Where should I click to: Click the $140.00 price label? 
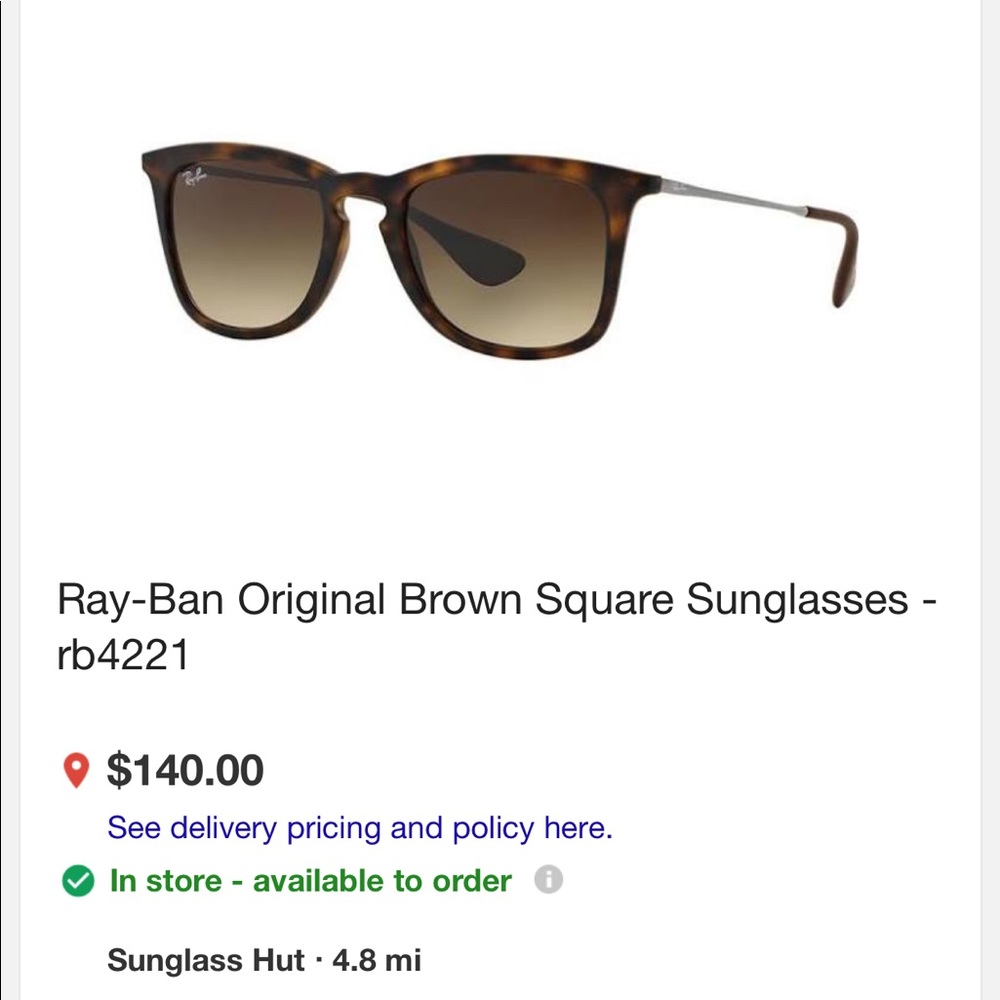(x=186, y=770)
